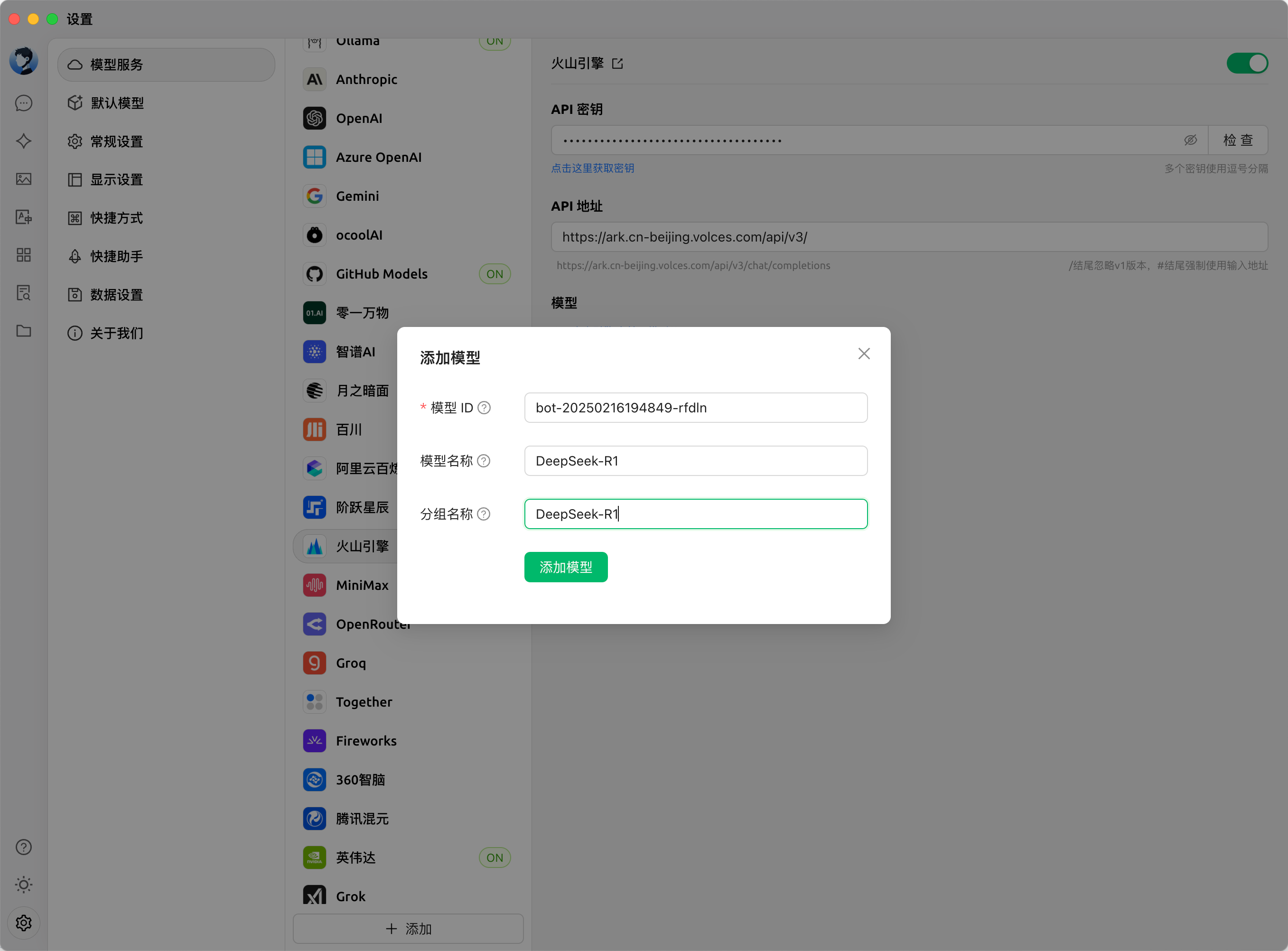Toggle the sun theme icon at bottom left

point(24,885)
